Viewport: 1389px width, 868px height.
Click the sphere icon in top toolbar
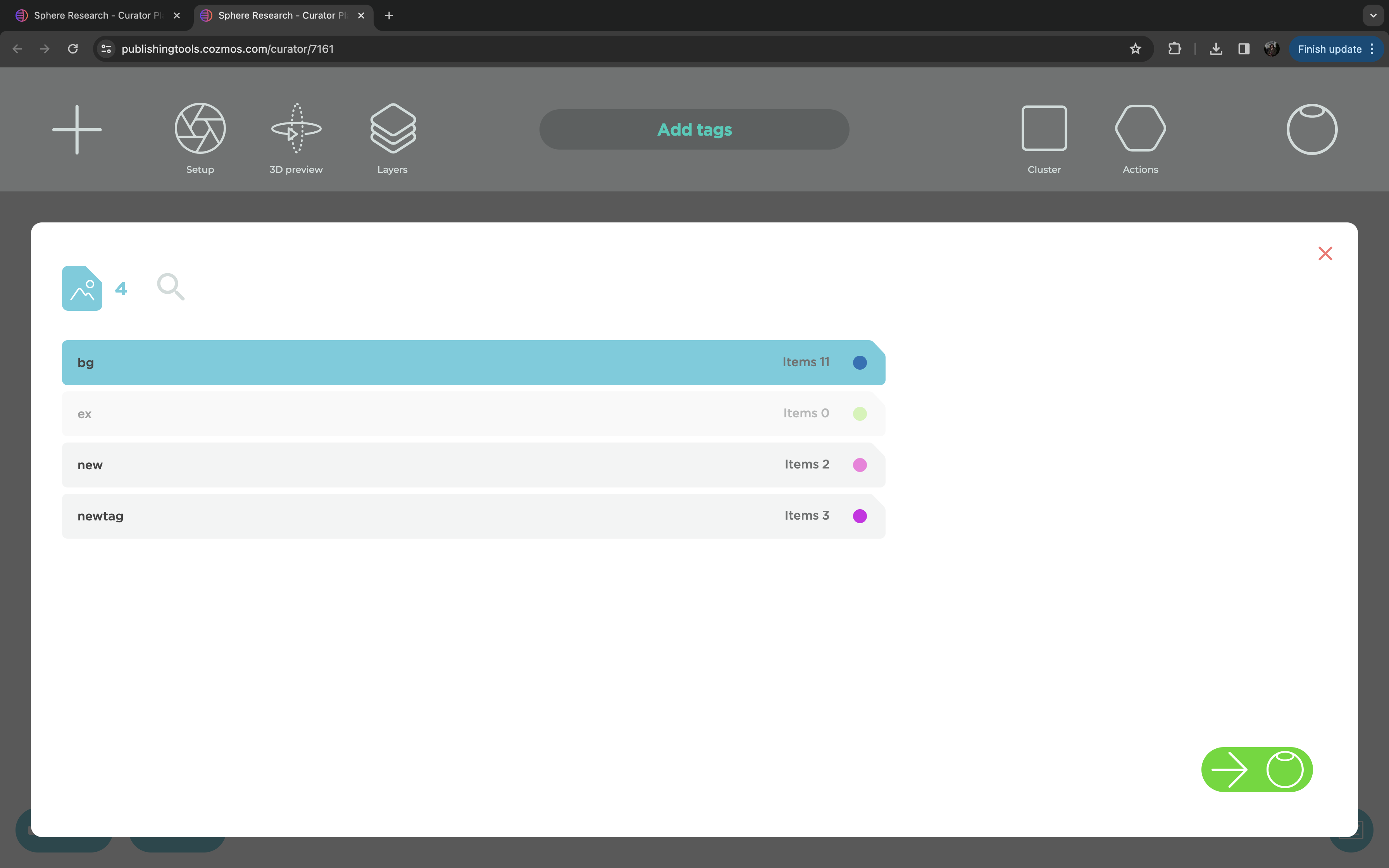pos(1311,129)
